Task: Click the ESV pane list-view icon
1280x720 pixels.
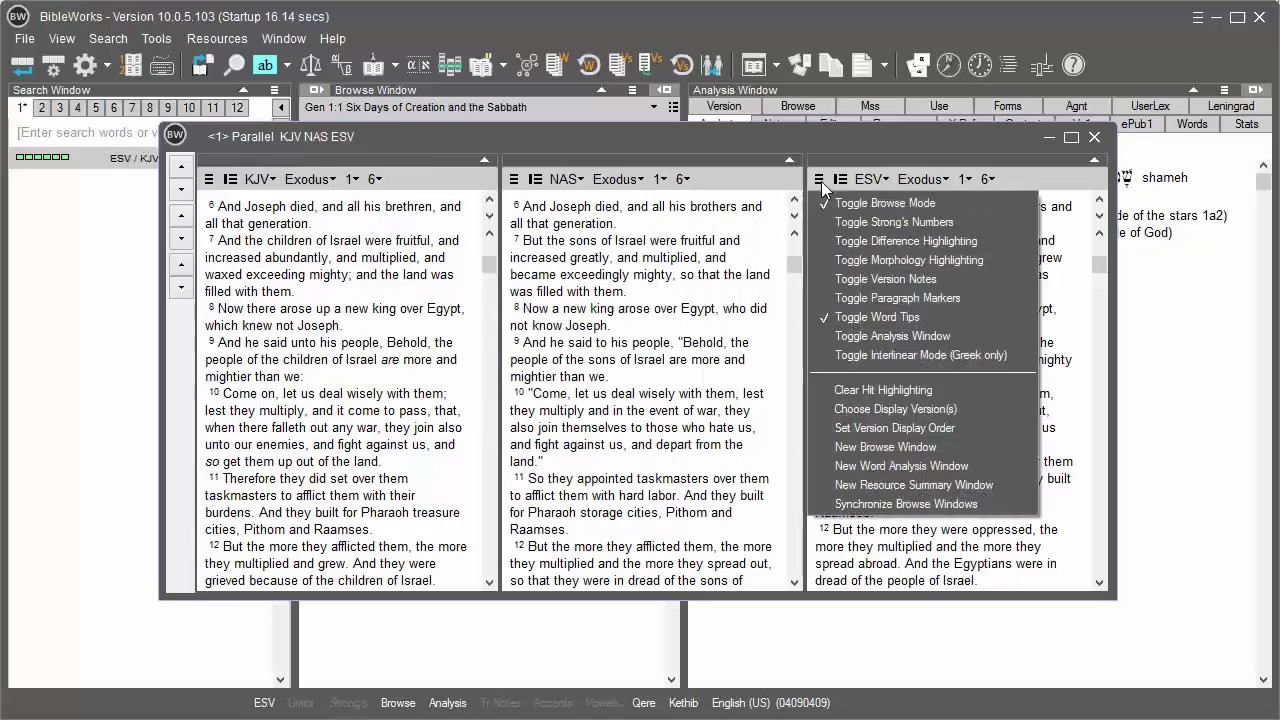Action: 840,179
